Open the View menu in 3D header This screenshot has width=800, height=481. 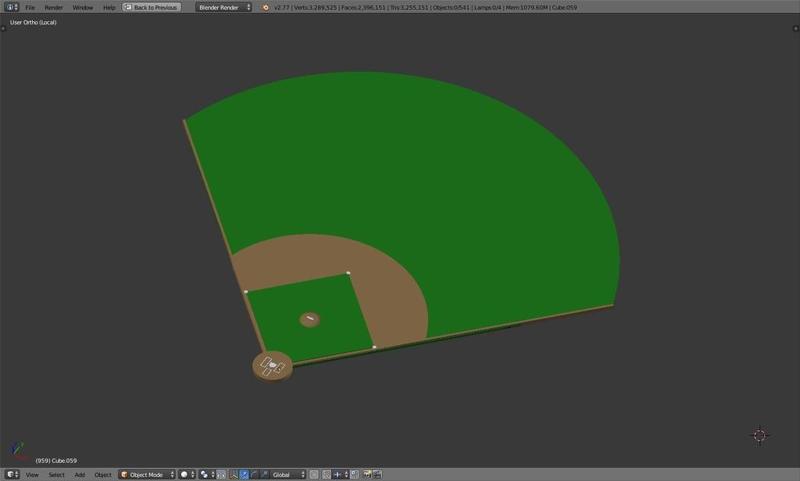point(32,475)
